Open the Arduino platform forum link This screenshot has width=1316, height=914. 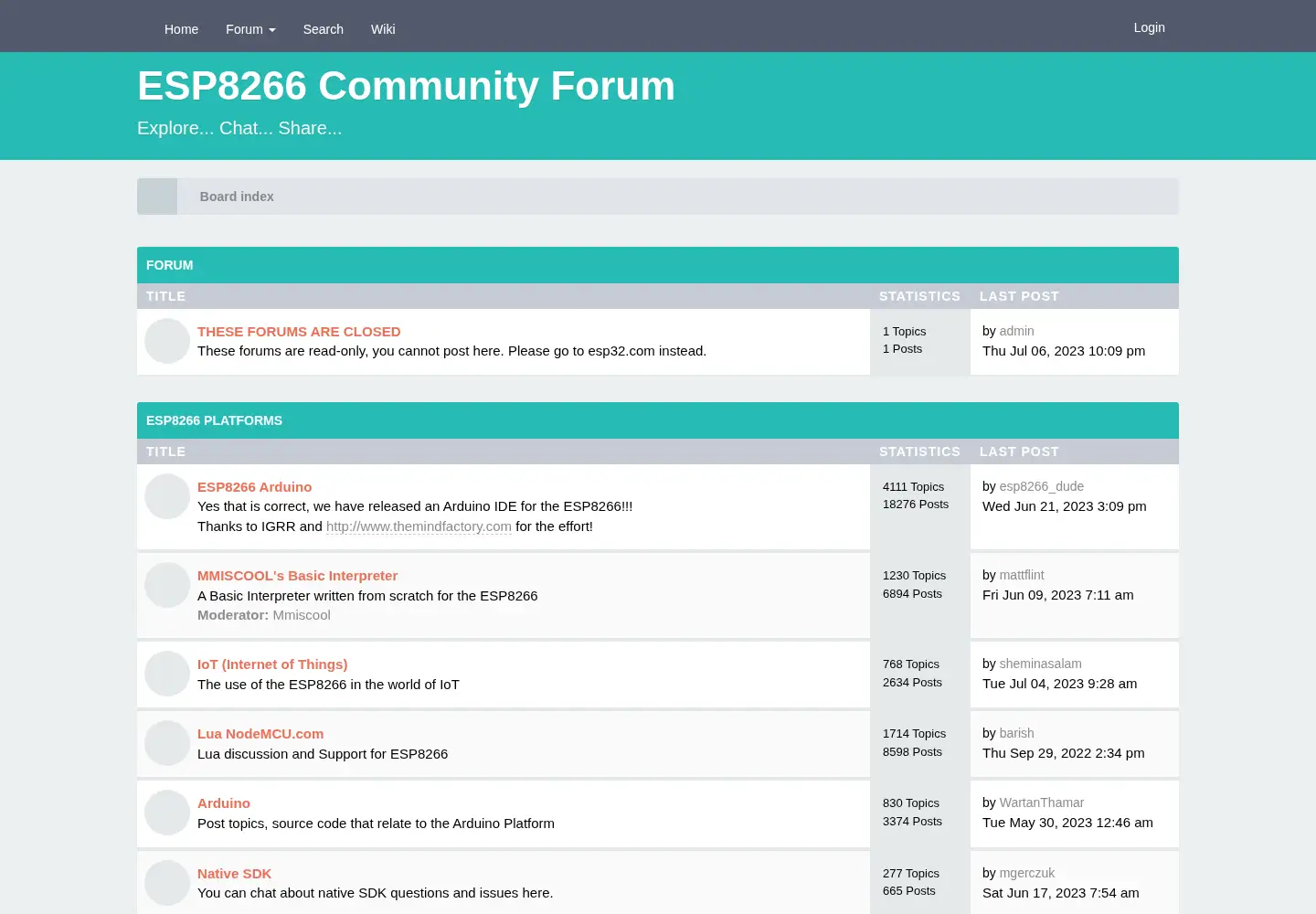[224, 803]
